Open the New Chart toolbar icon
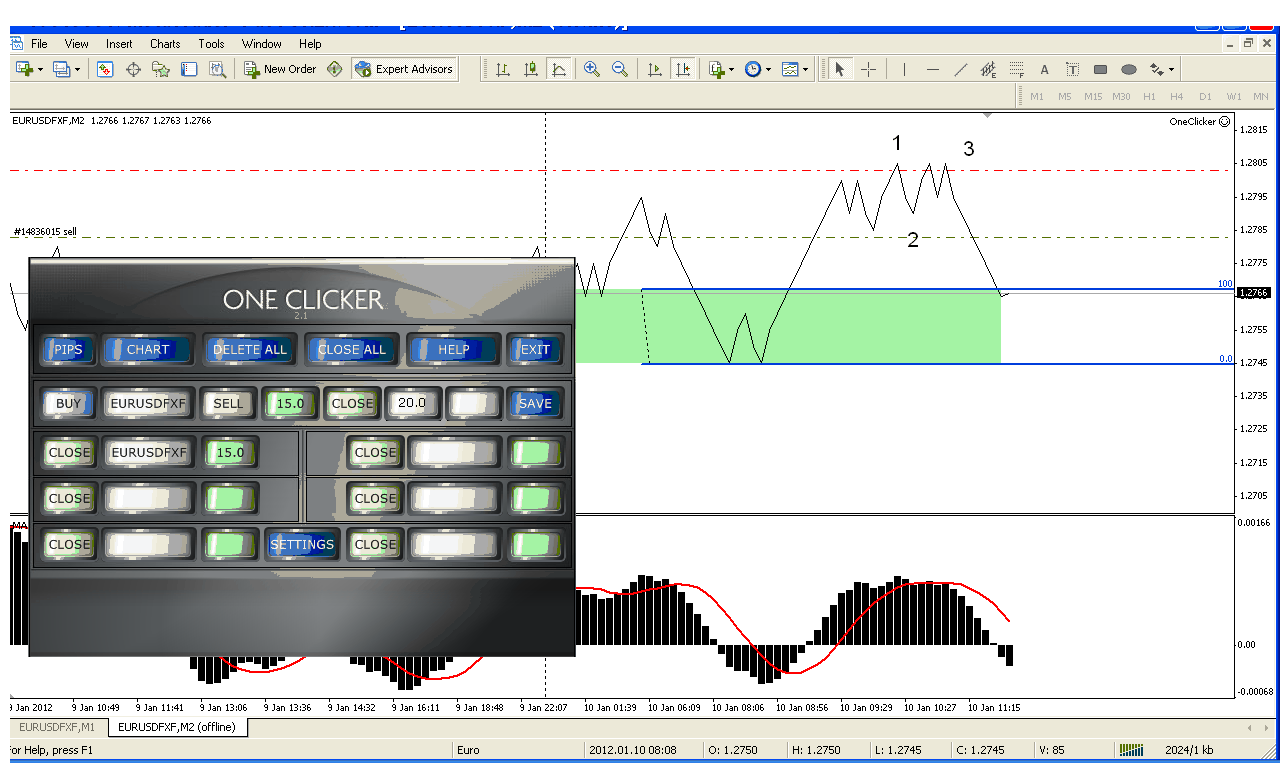The image size is (1280, 763). click(23, 69)
